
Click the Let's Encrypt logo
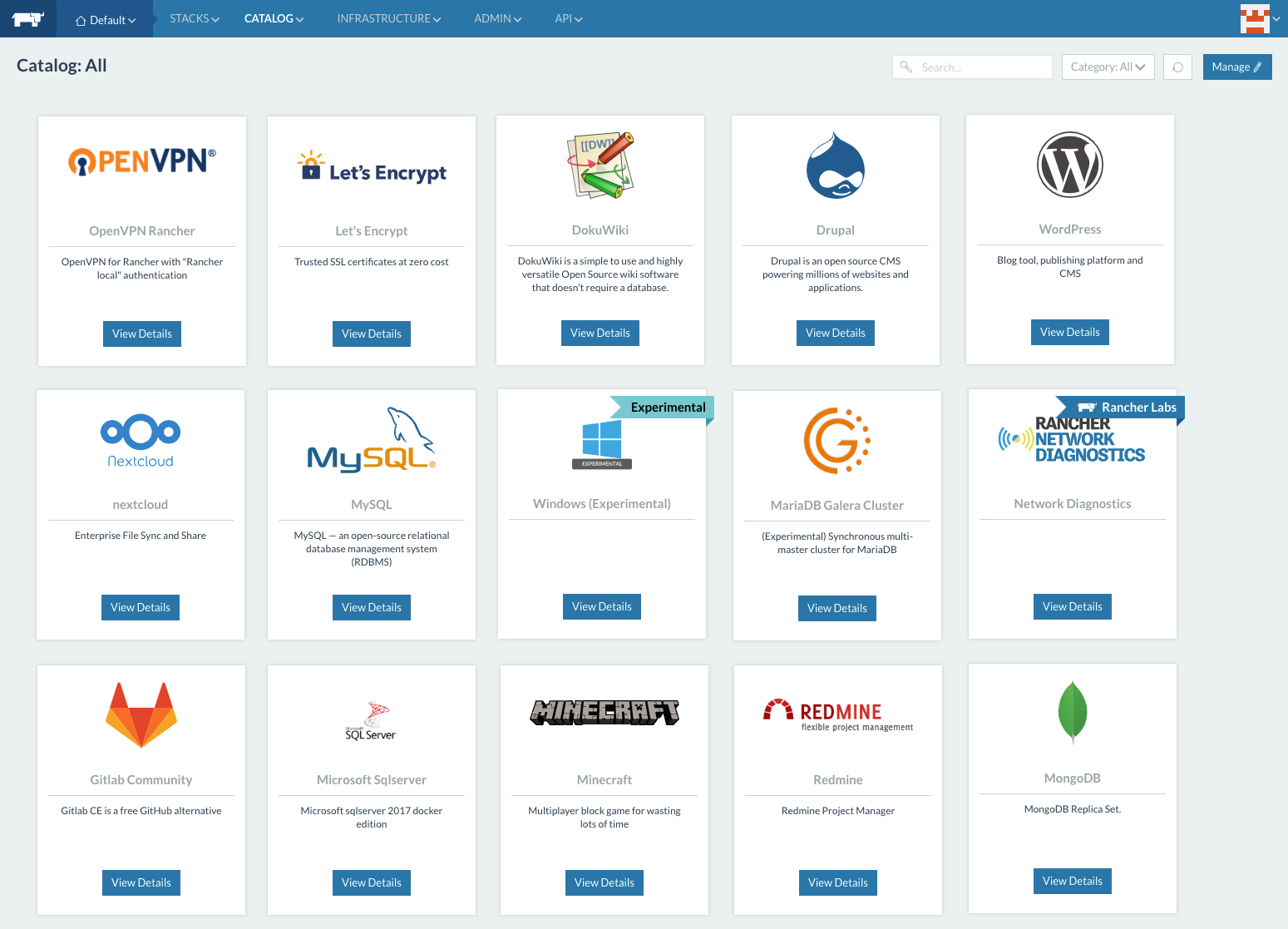372,167
